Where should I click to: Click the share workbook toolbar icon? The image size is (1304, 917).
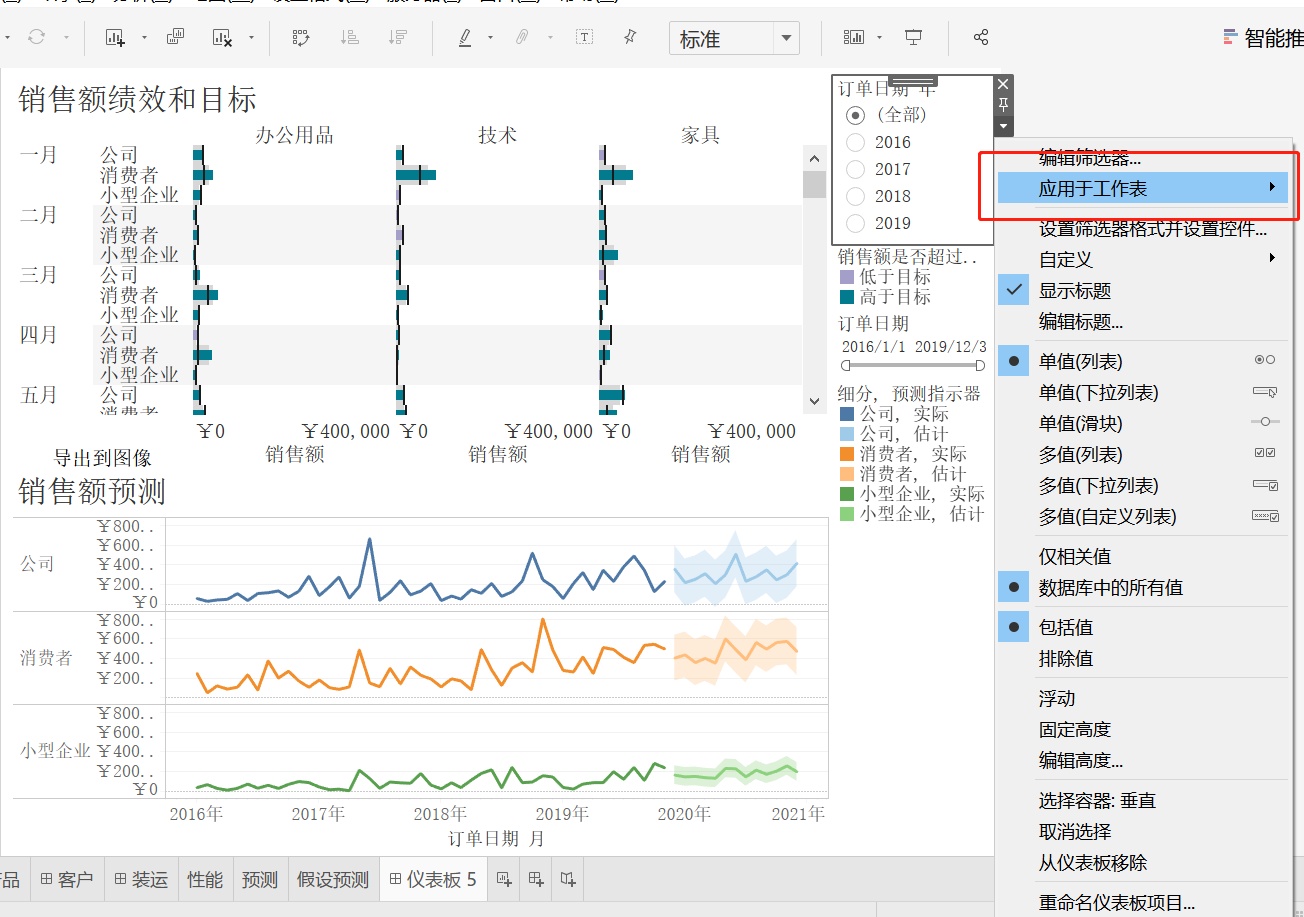[981, 38]
